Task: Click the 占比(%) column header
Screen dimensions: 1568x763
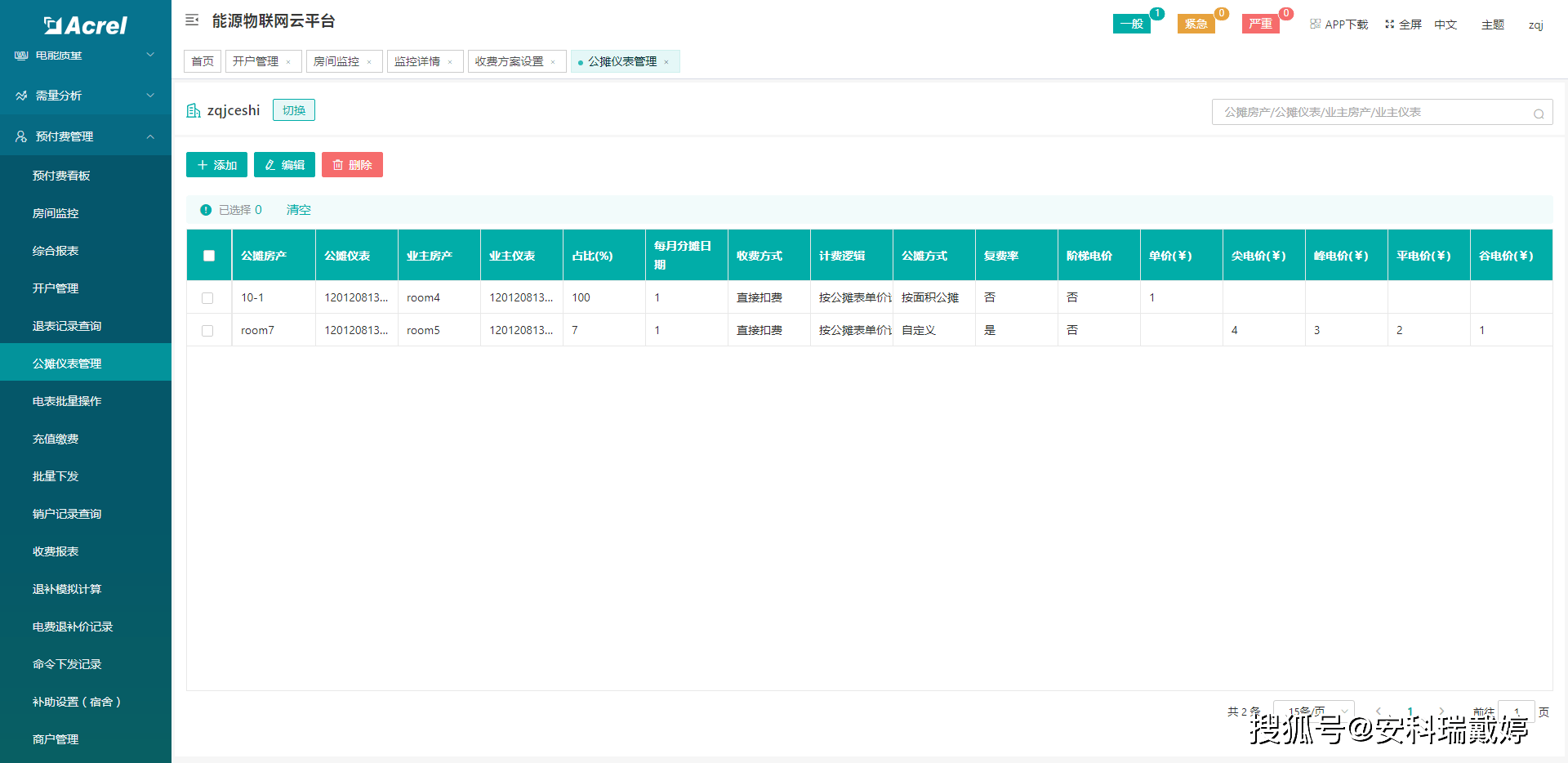Action: pyautogui.click(x=604, y=256)
